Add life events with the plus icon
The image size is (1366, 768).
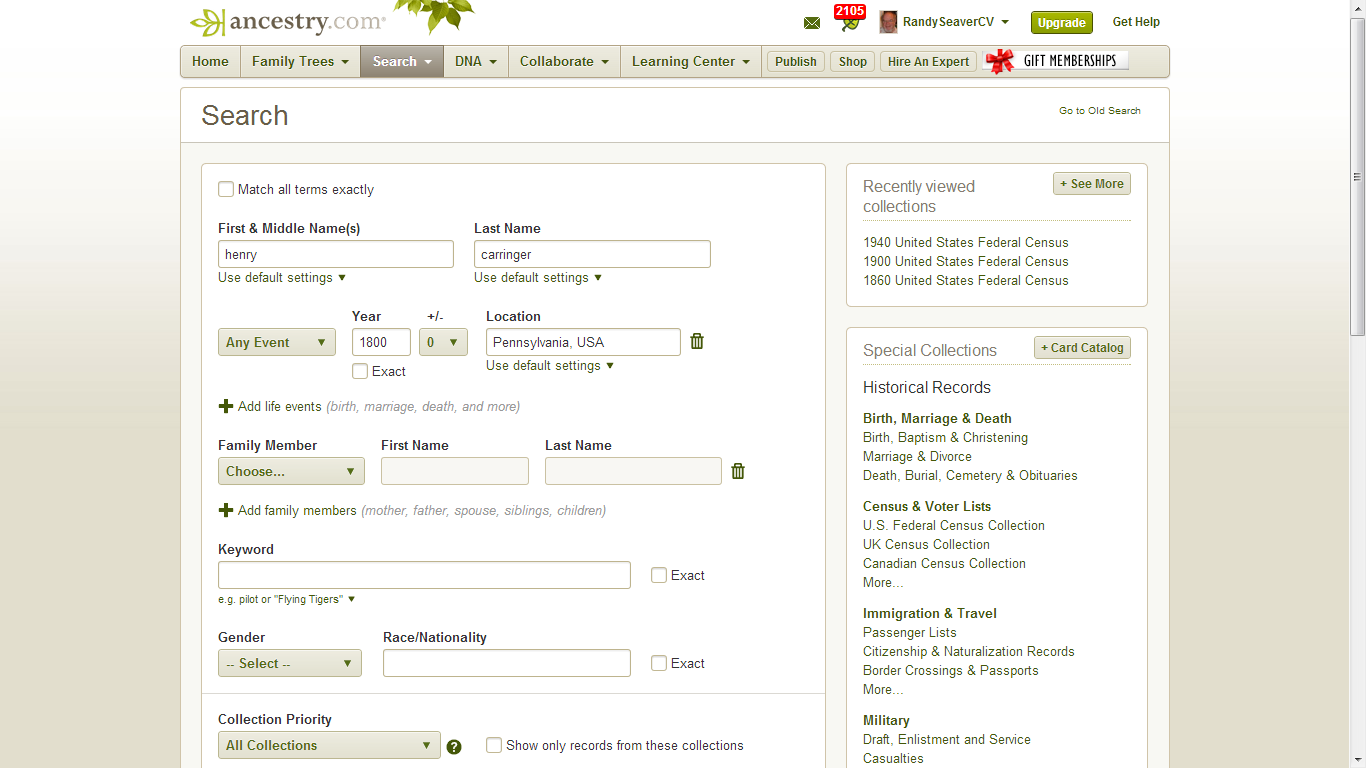tap(225, 406)
